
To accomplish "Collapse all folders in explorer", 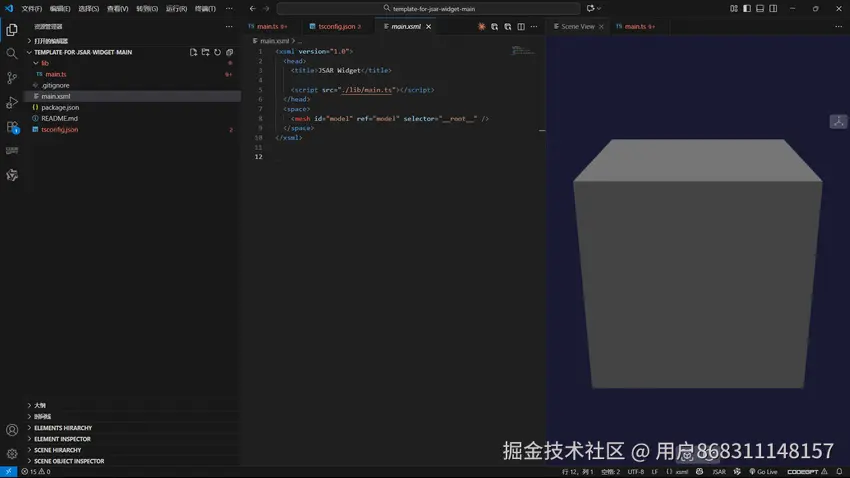I will 229,52.
